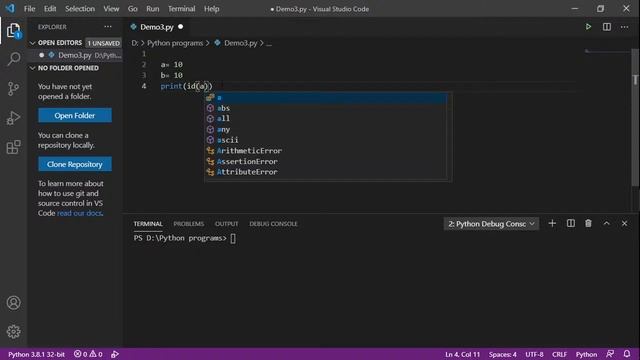Screen dimensions: 640x360
Task: Open the Accounts menu icon
Action: pyautogui.click(x=13, y=302)
